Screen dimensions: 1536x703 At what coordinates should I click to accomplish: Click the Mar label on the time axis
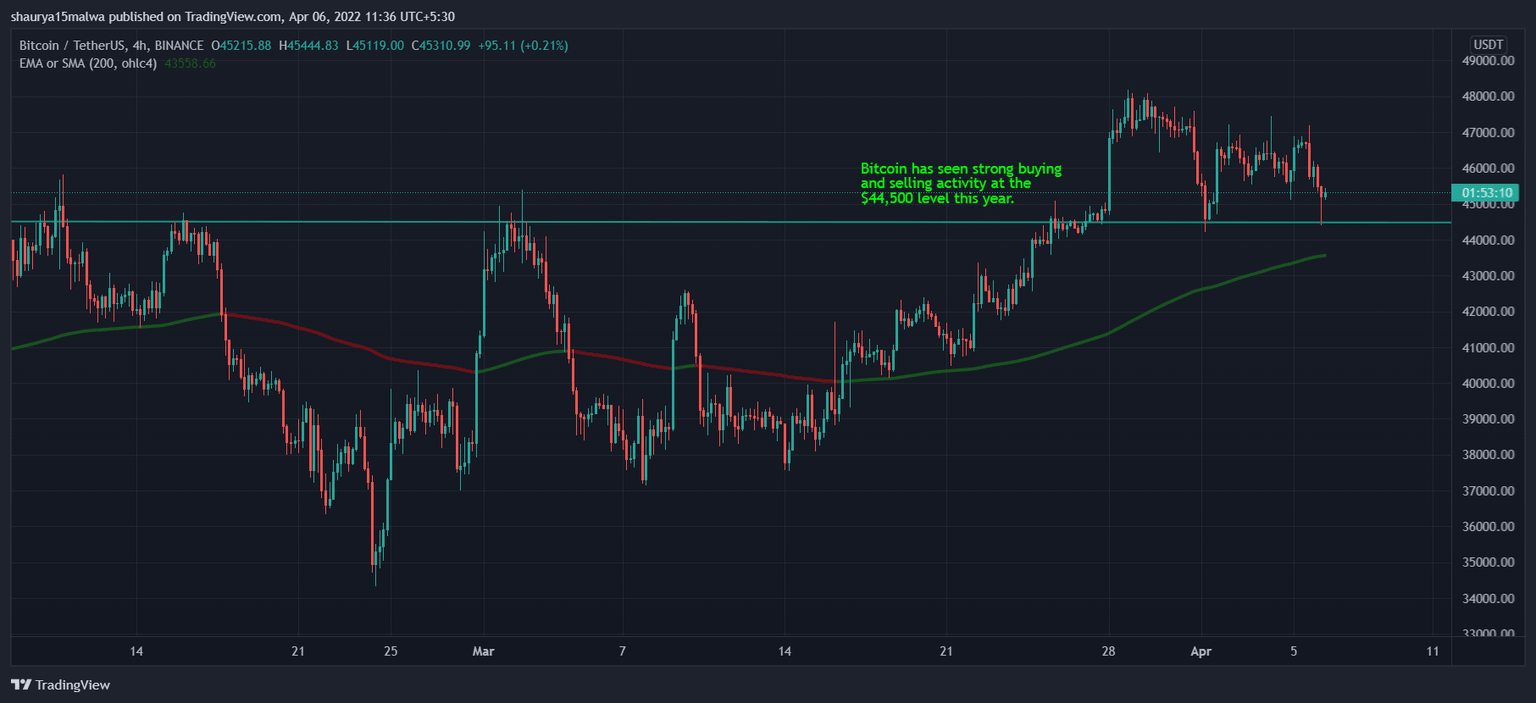pyautogui.click(x=483, y=651)
